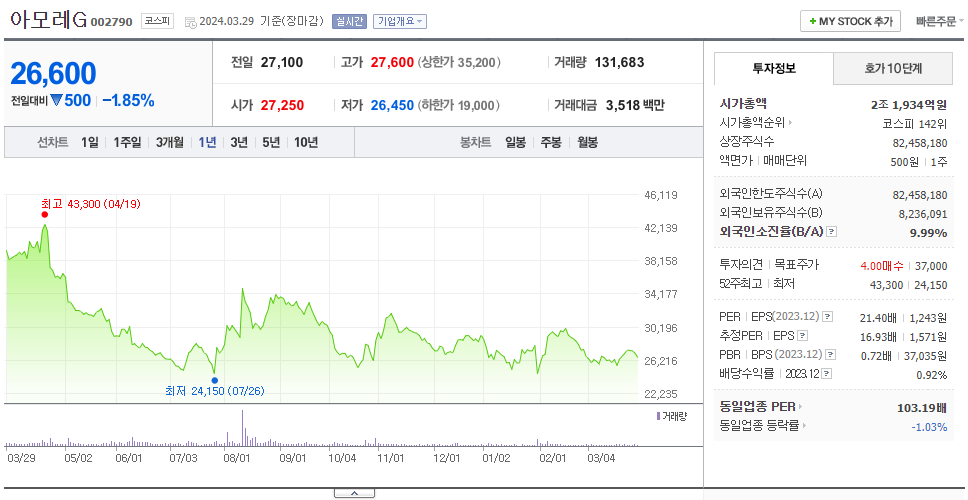Viewport: 968px width, 500px height.
Task: Add stock with MY STOCK 추가 button
Action: click(x=850, y=21)
